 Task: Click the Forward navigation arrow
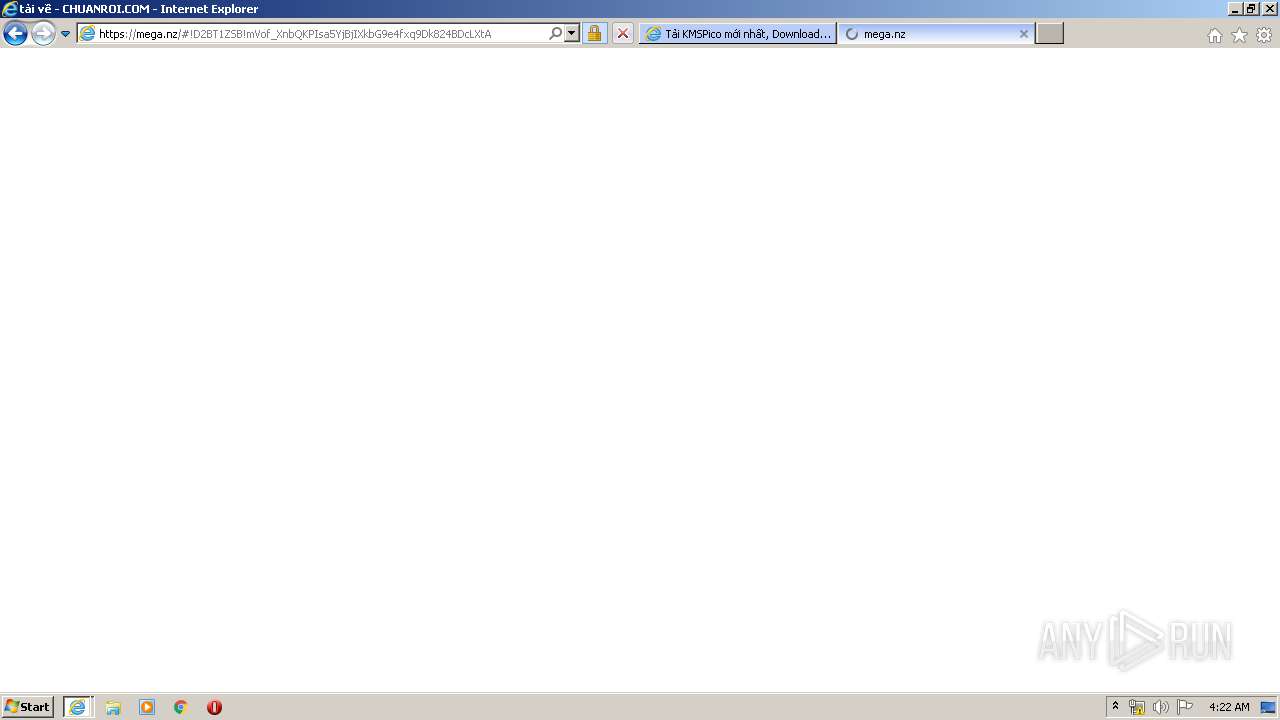(x=43, y=34)
